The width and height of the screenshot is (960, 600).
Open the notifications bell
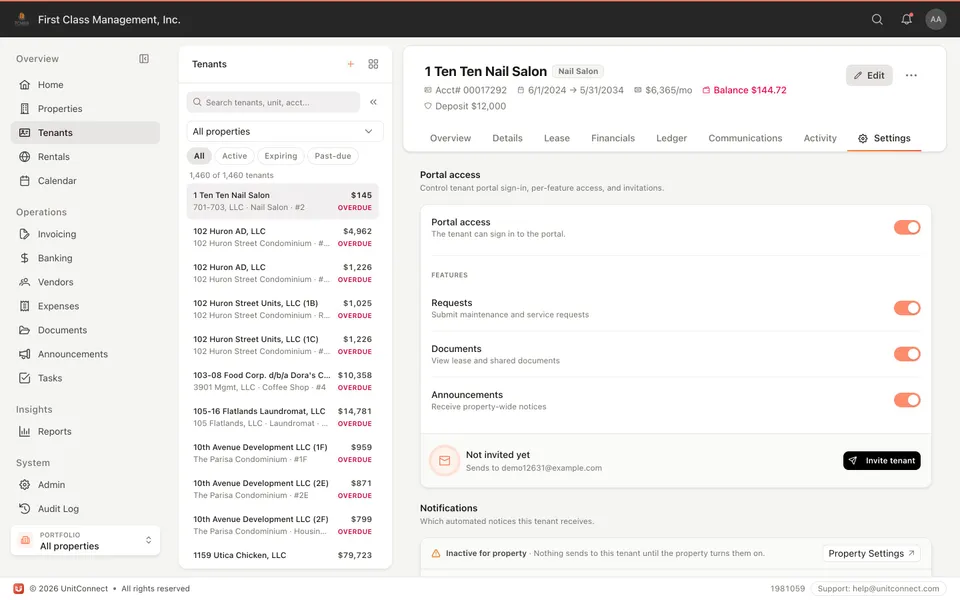coord(907,20)
